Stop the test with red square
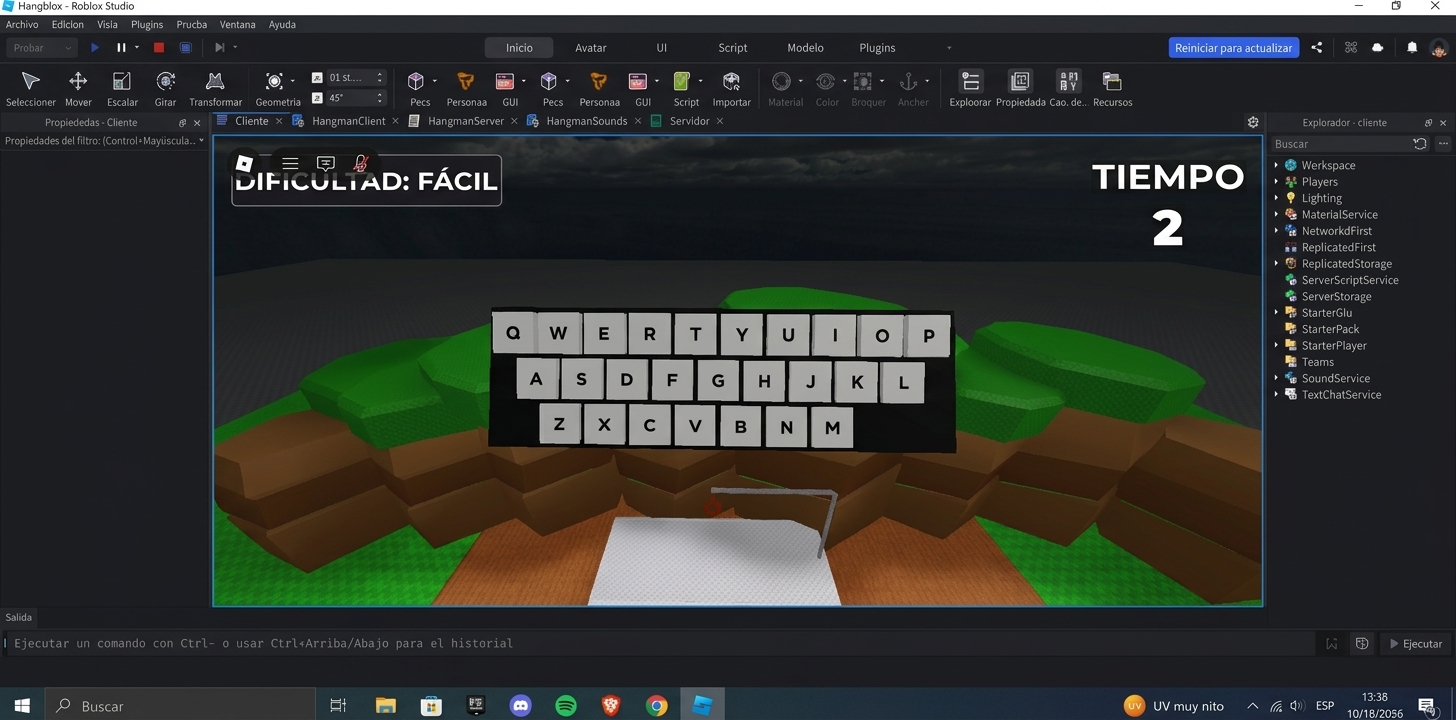The height and width of the screenshot is (720, 1456). pos(158,47)
